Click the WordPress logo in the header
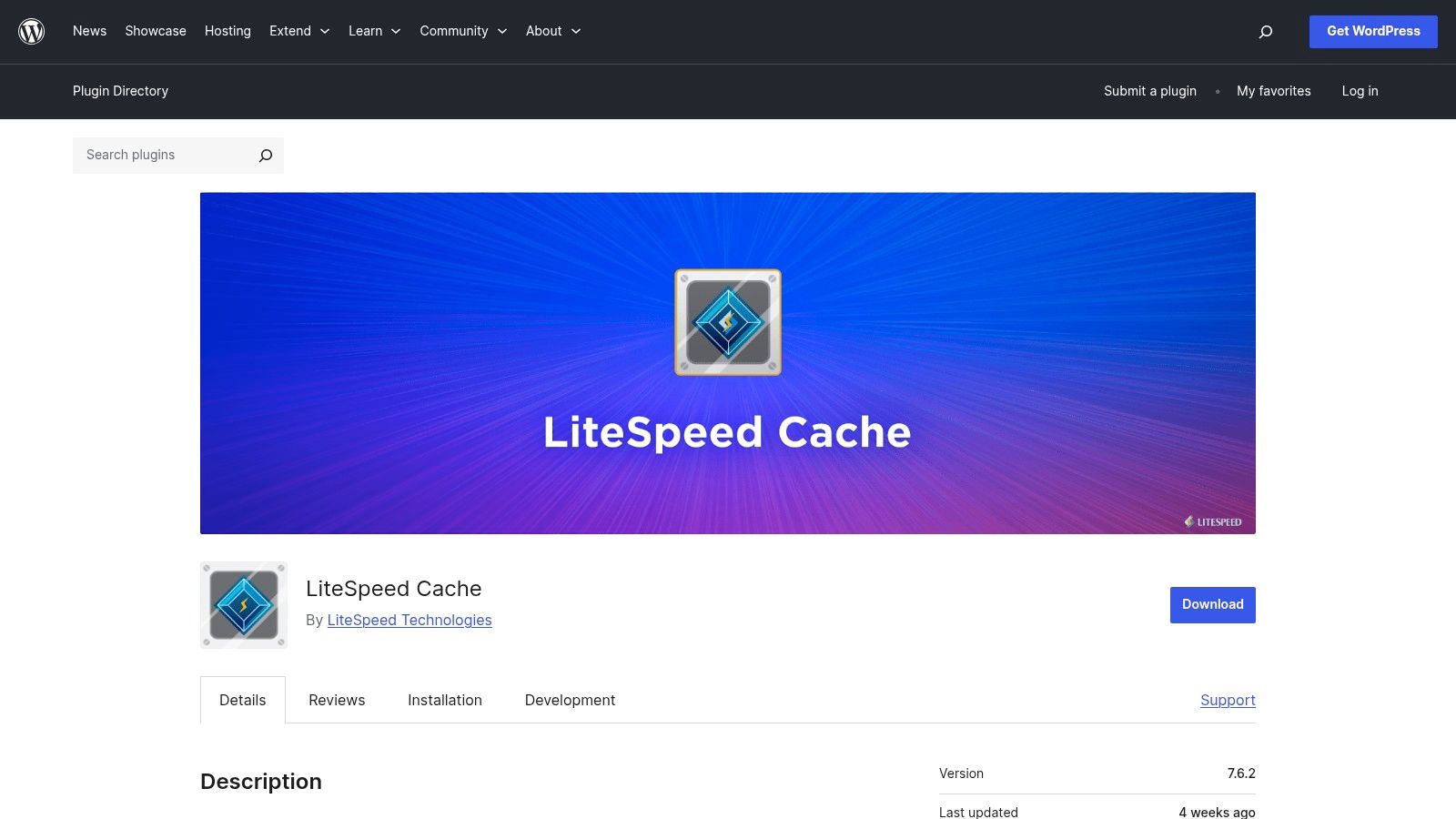 coord(32,31)
